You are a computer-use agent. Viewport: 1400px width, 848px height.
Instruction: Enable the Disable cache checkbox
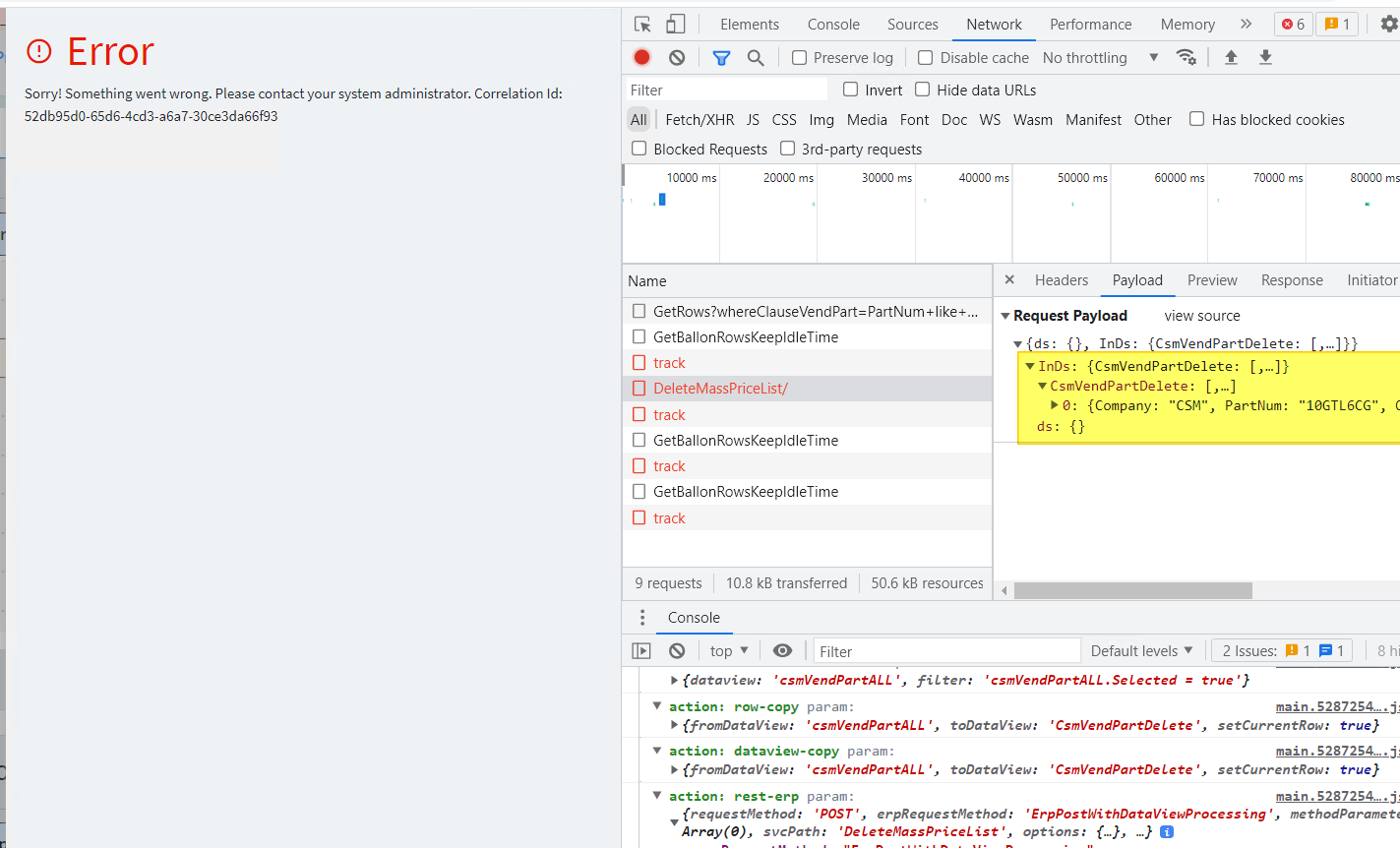926,58
